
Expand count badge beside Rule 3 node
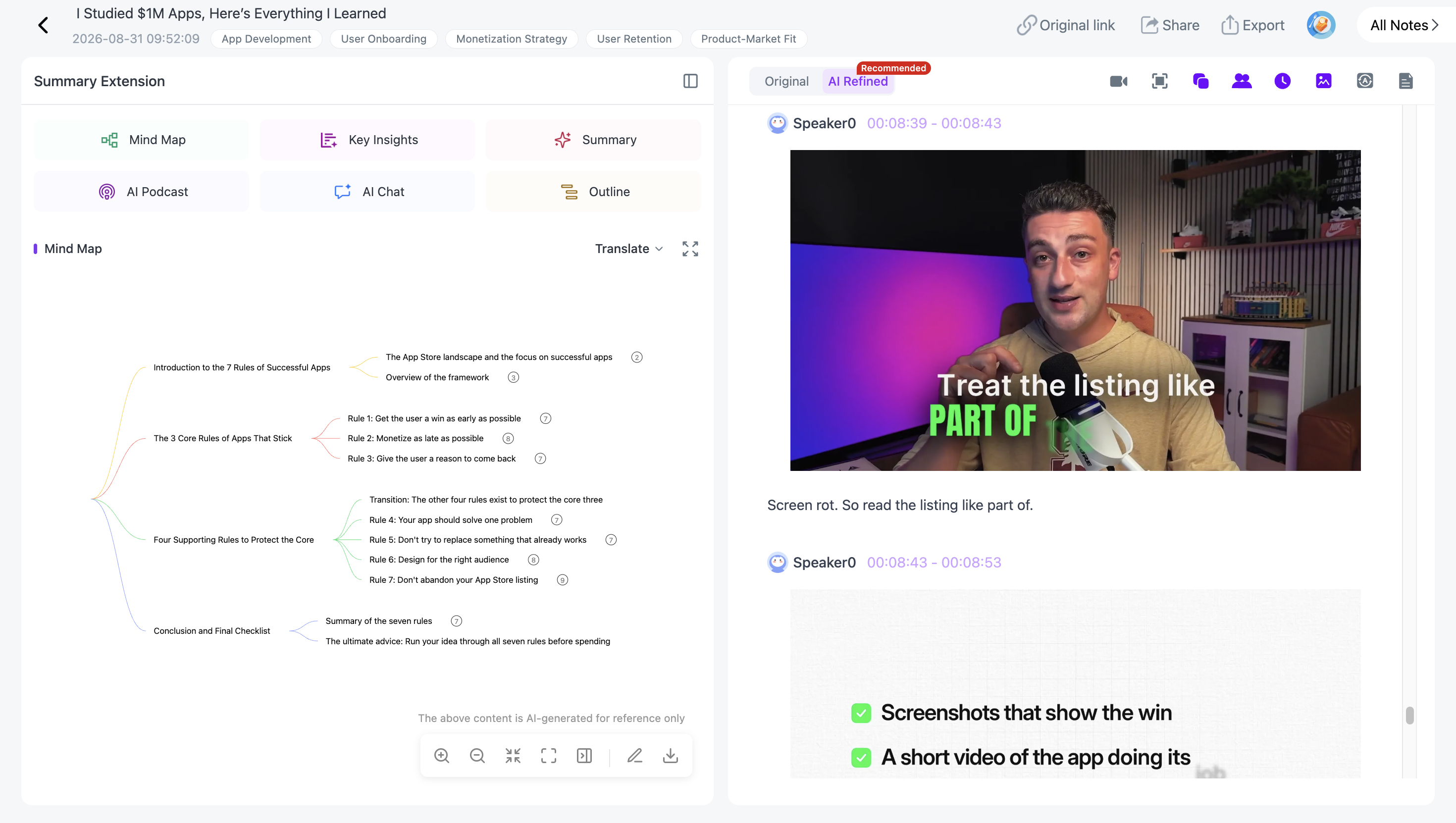pyautogui.click(x=540, y=459)
